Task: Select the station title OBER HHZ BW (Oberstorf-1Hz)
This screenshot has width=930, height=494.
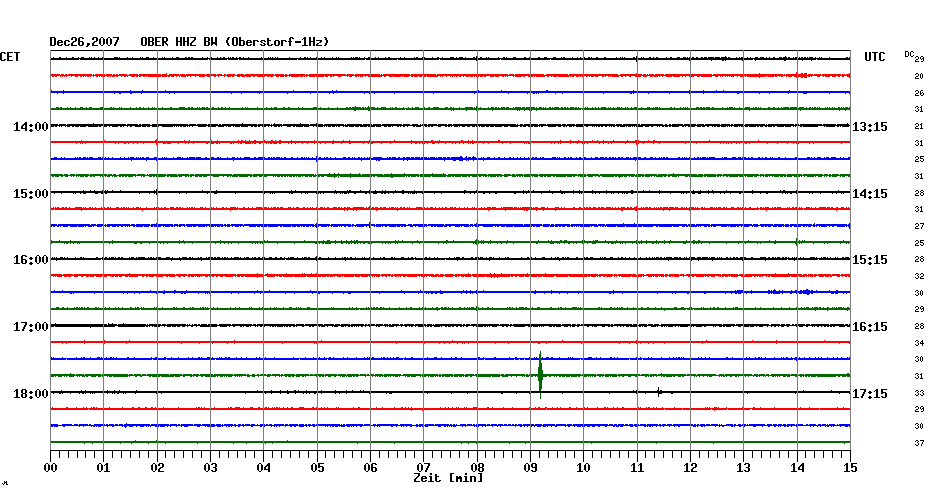Action: 234,42
